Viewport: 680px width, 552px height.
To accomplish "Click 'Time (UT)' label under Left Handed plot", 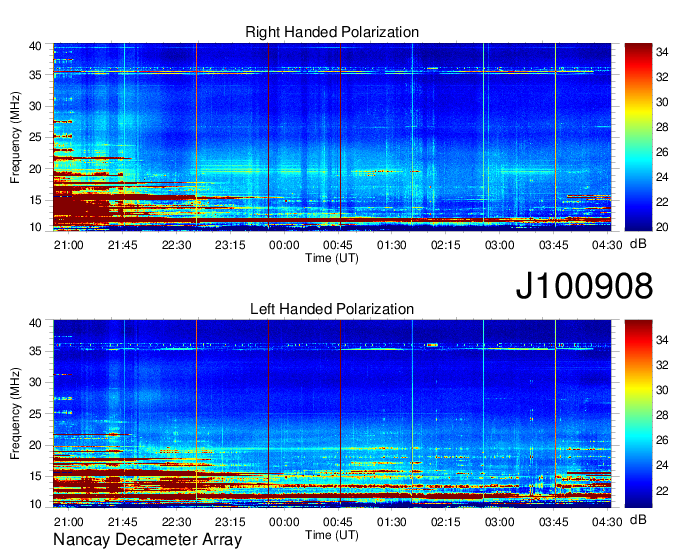I will point(332,535).
